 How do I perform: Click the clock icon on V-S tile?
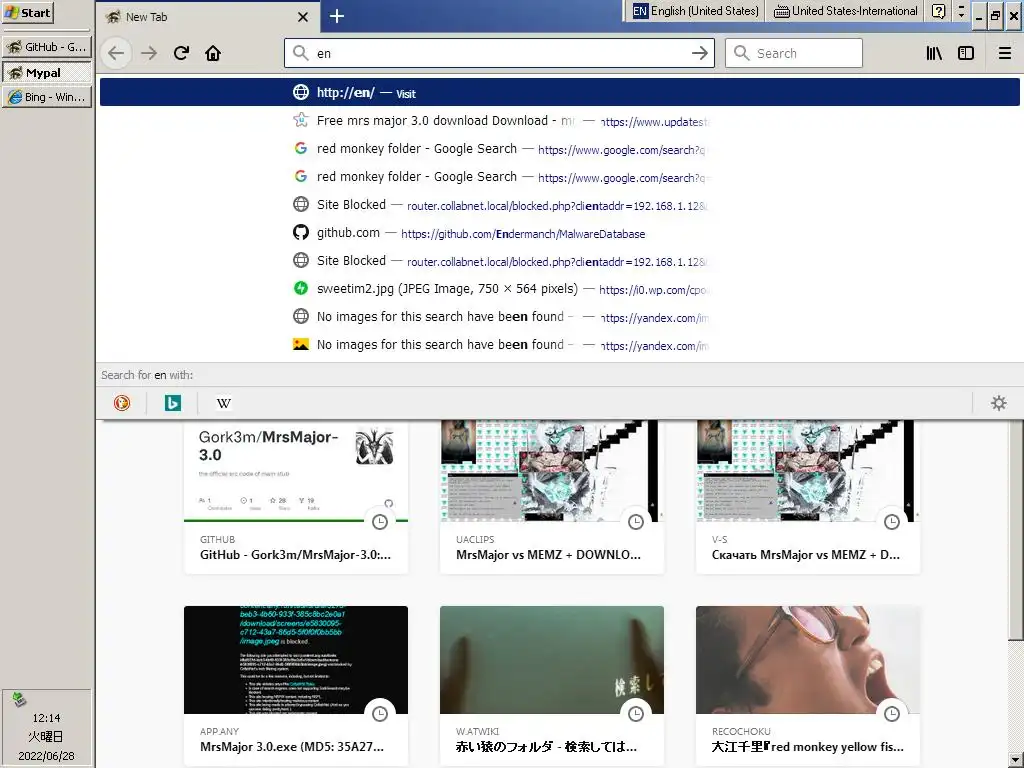[891, 522]
